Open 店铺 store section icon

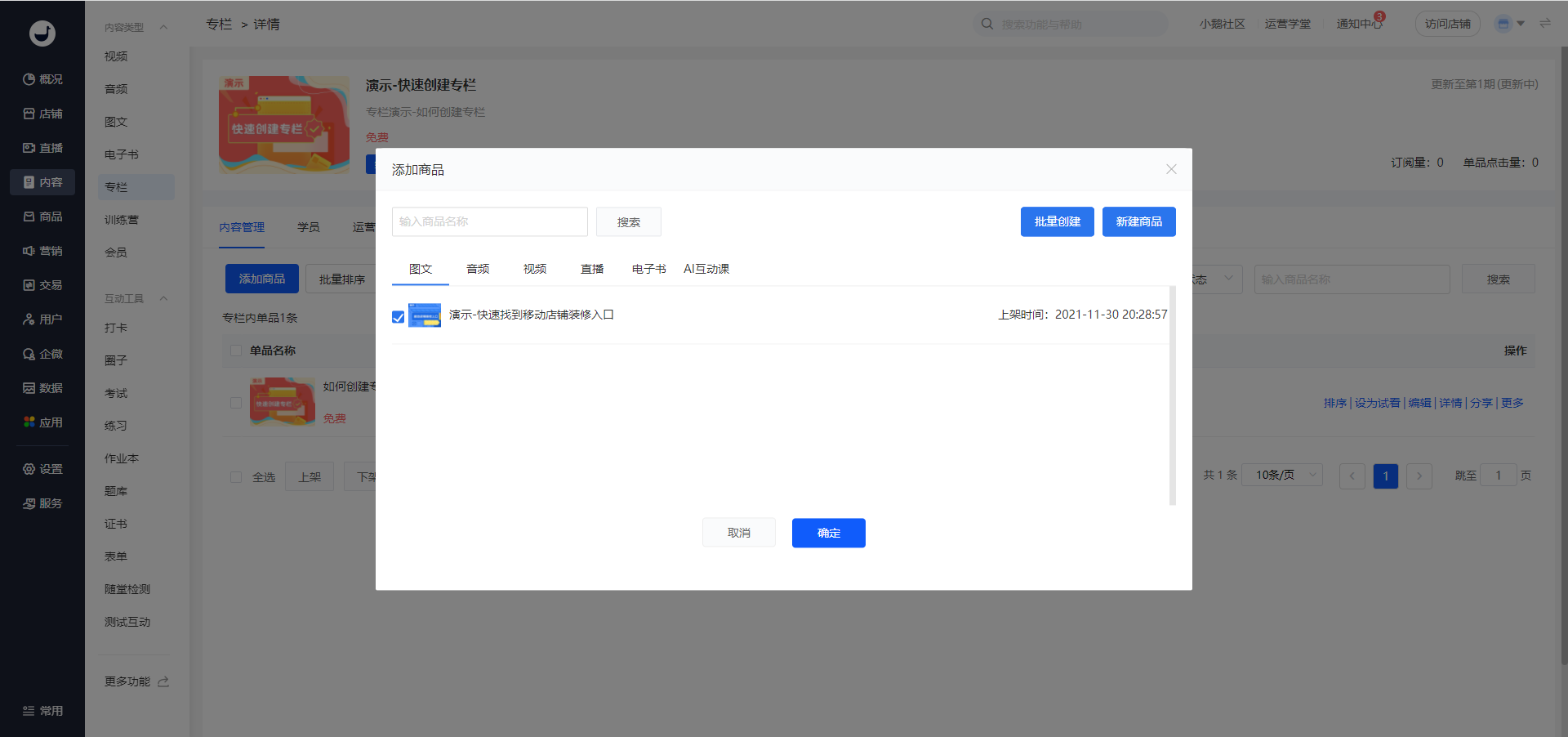coord(29,114)
